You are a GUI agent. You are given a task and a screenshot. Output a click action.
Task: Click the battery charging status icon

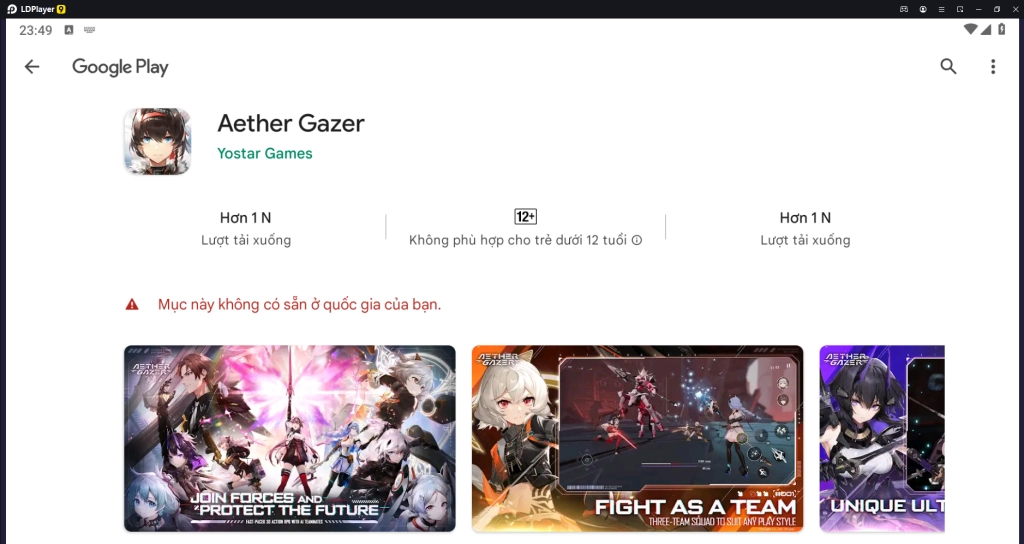pos(1002,29)
